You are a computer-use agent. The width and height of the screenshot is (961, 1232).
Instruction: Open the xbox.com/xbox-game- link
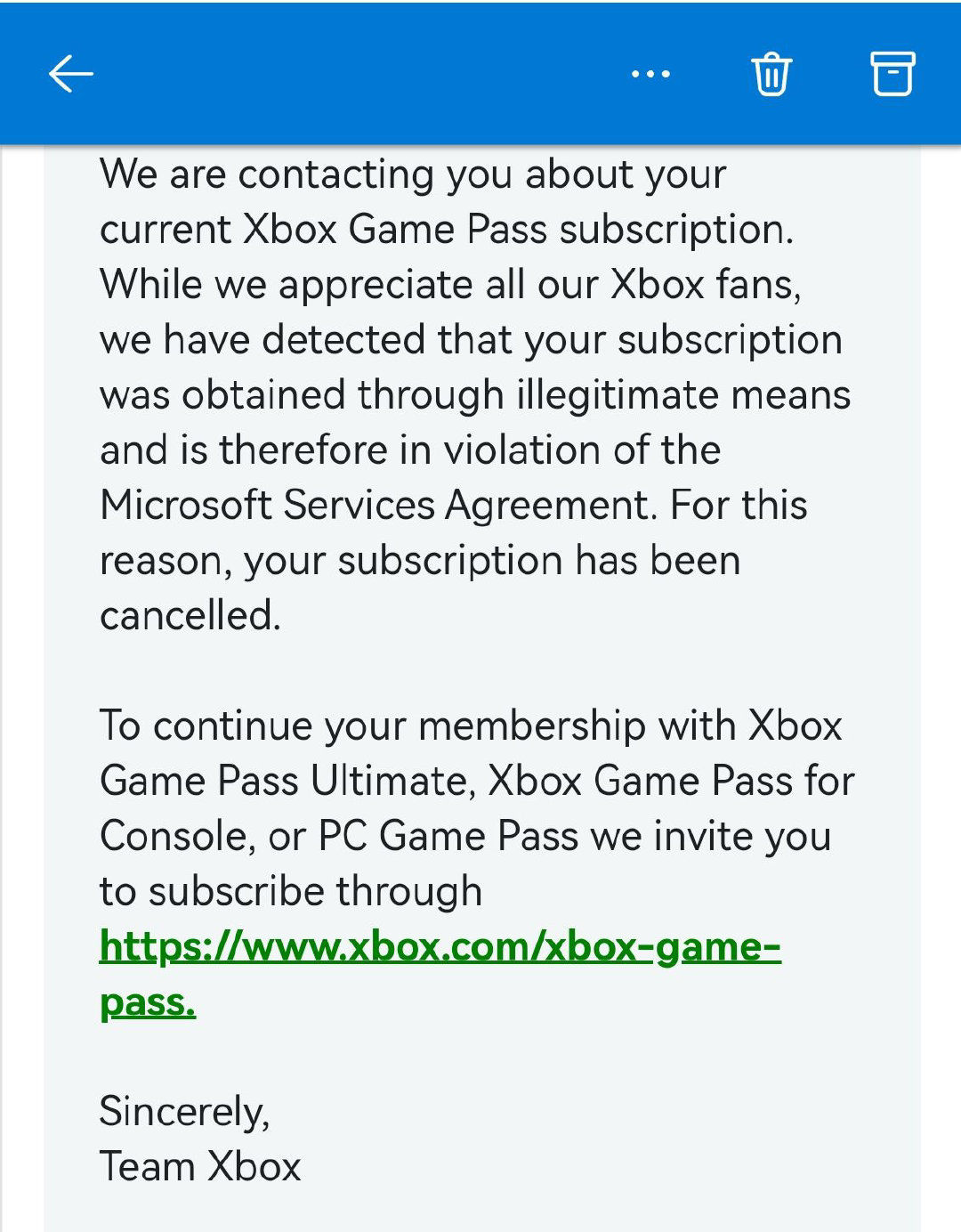(440, 946)
